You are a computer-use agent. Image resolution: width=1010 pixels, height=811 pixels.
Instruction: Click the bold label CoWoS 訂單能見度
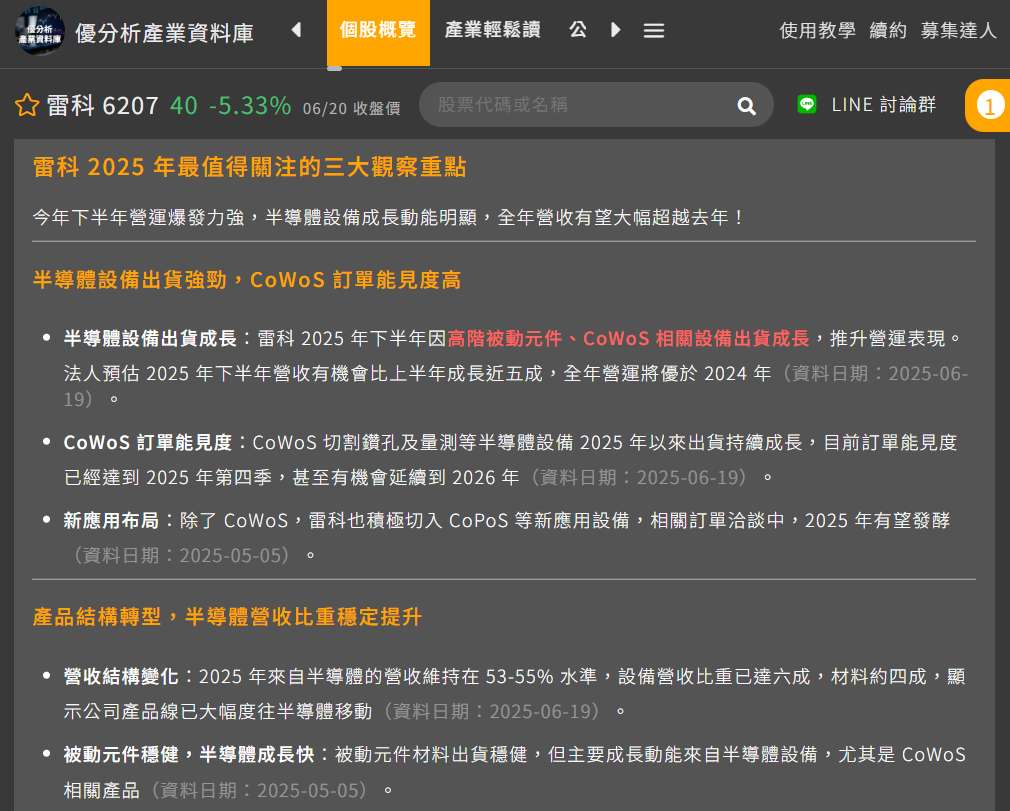[148, 443]
